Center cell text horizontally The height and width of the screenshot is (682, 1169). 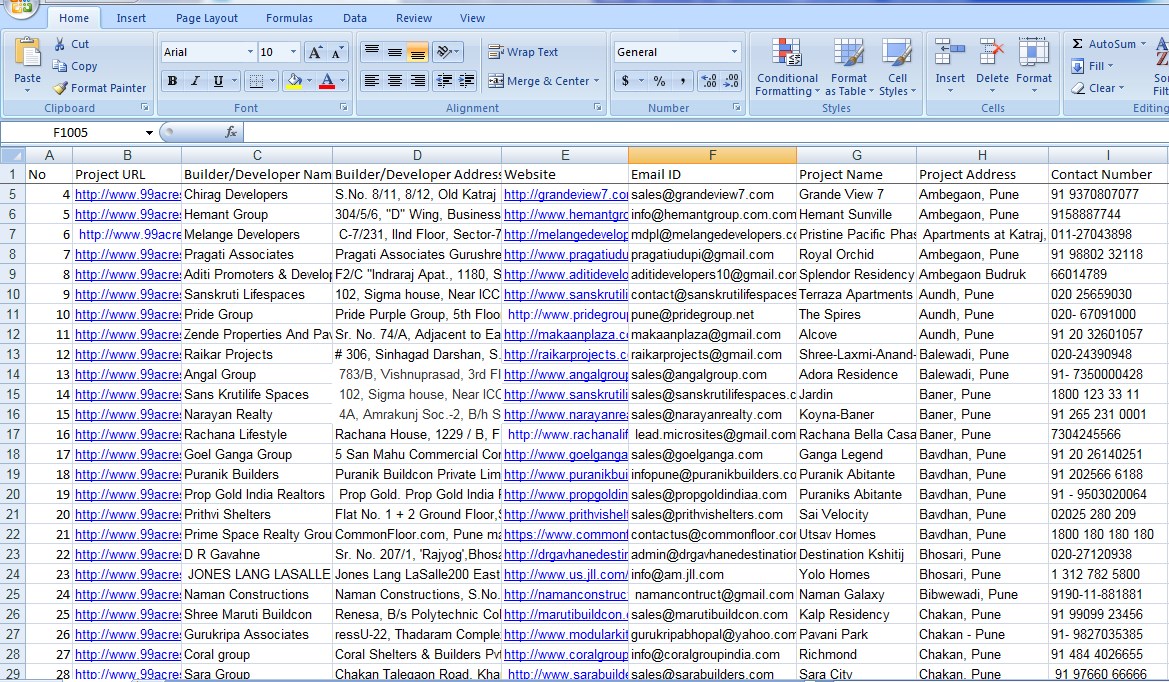pos(394,80)
